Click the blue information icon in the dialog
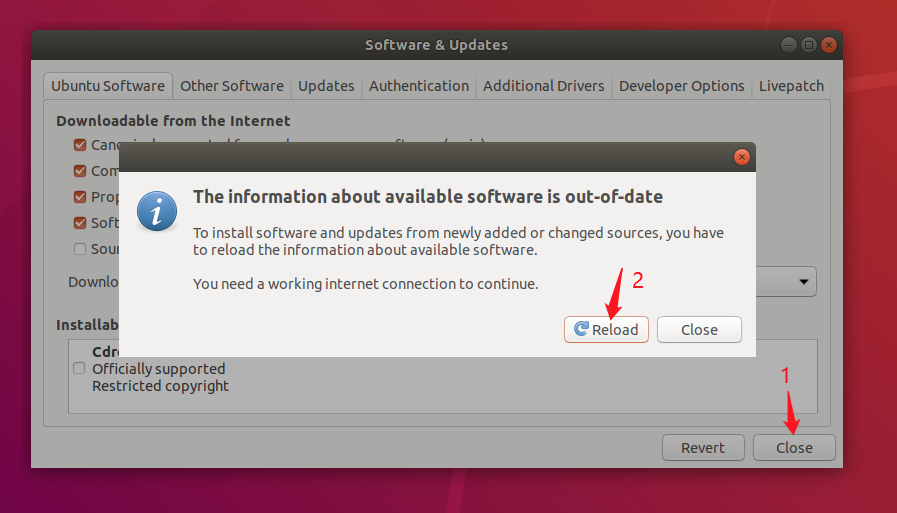This screenshot has height=513, width=897. (157, 211)
